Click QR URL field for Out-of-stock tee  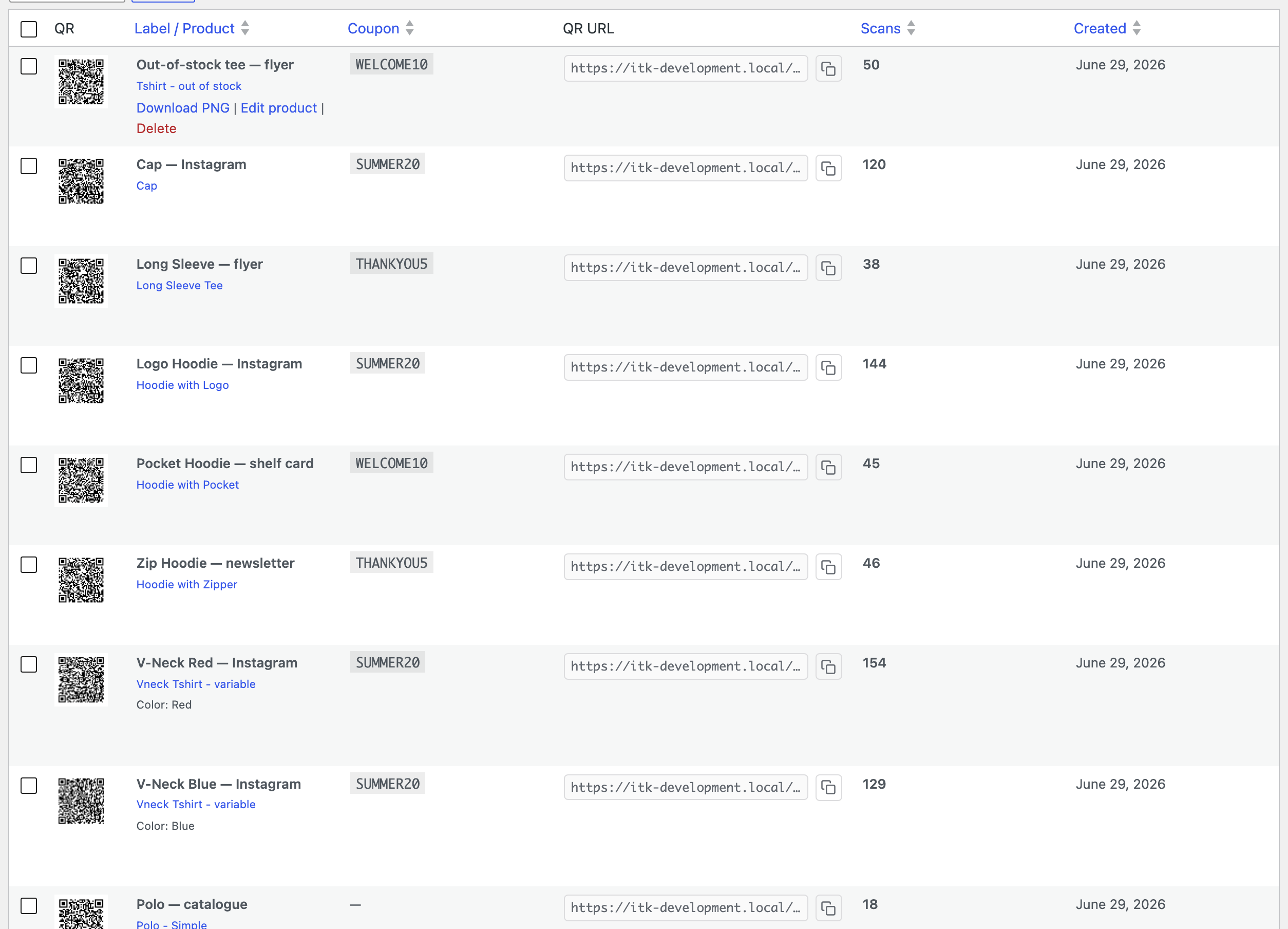(686, 69)
